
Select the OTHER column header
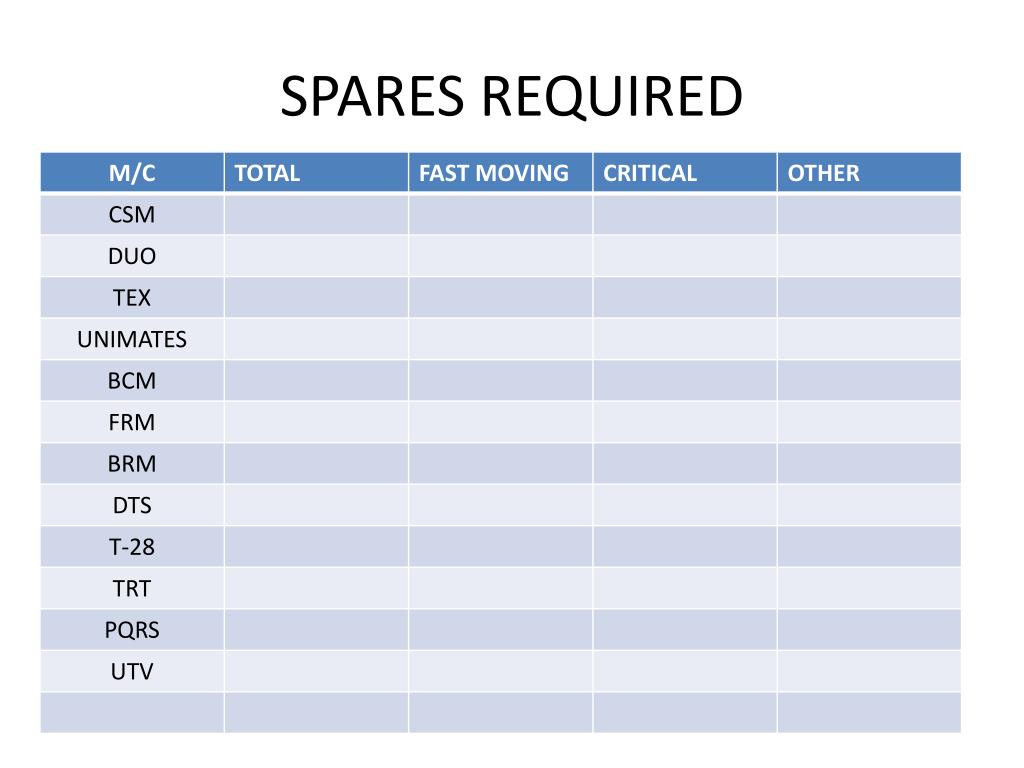pos(869,173)
